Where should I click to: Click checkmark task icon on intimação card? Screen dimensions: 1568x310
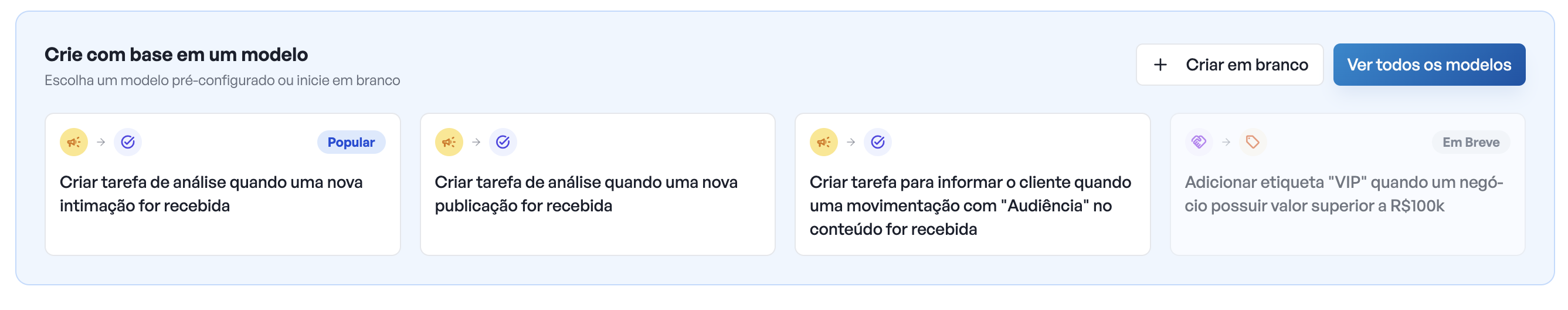pos(128,142)
